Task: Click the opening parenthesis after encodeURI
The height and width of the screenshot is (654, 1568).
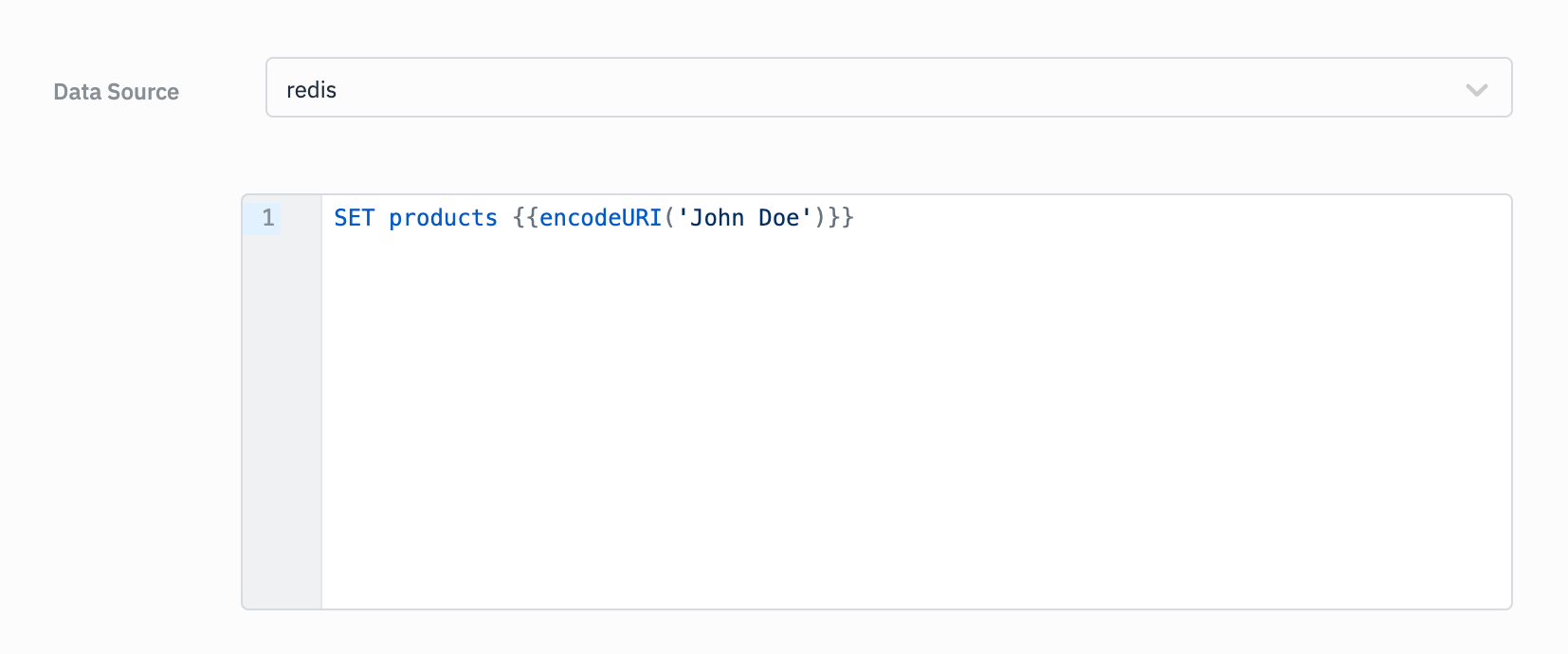Action: click(669, 218)
